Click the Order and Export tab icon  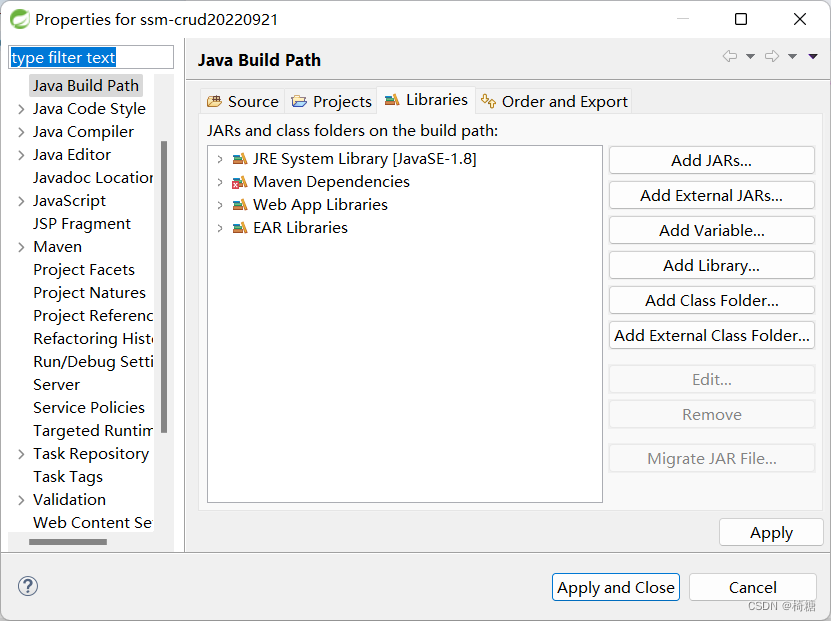click(488, 100)
